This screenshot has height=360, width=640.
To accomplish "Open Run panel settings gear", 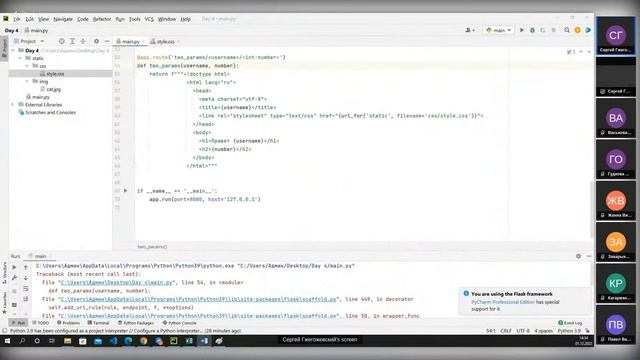I will pos(578,256).
